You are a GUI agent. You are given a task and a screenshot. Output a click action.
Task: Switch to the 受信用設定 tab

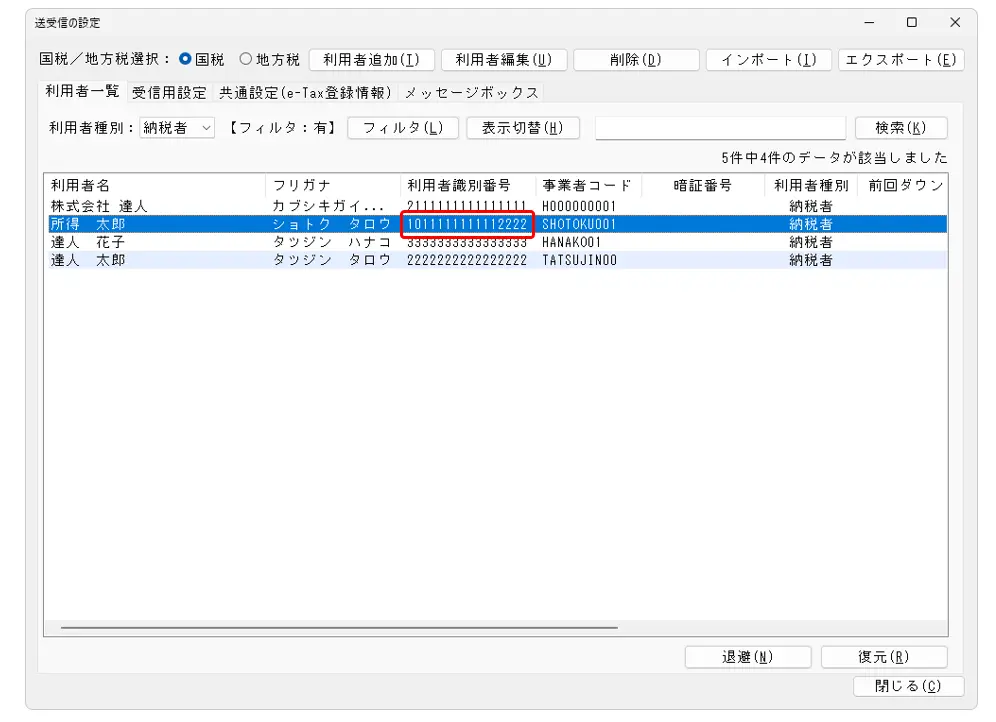pyautogui.click(x=169, y=93)
